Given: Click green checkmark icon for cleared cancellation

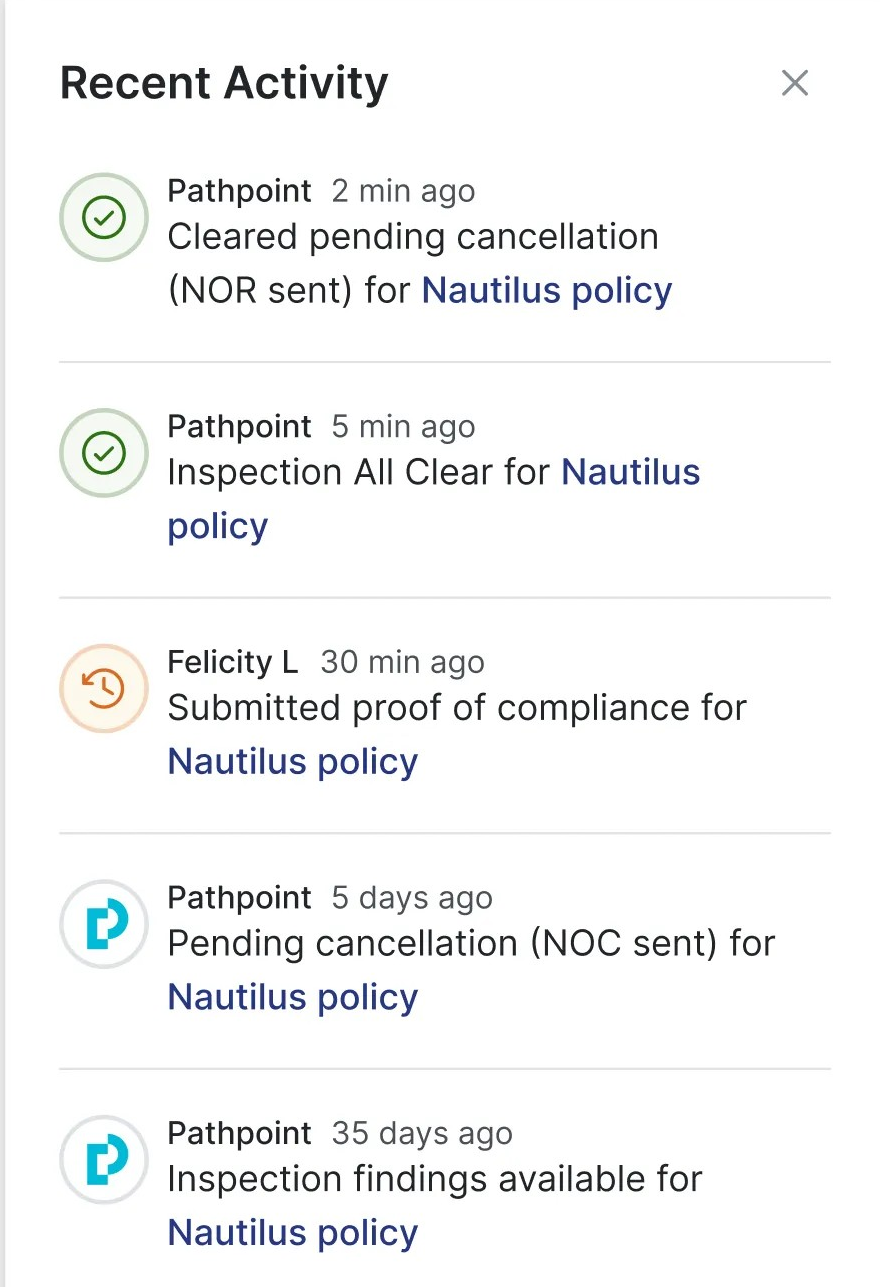Looking at the screenshot, I should [x=104, y=218].
